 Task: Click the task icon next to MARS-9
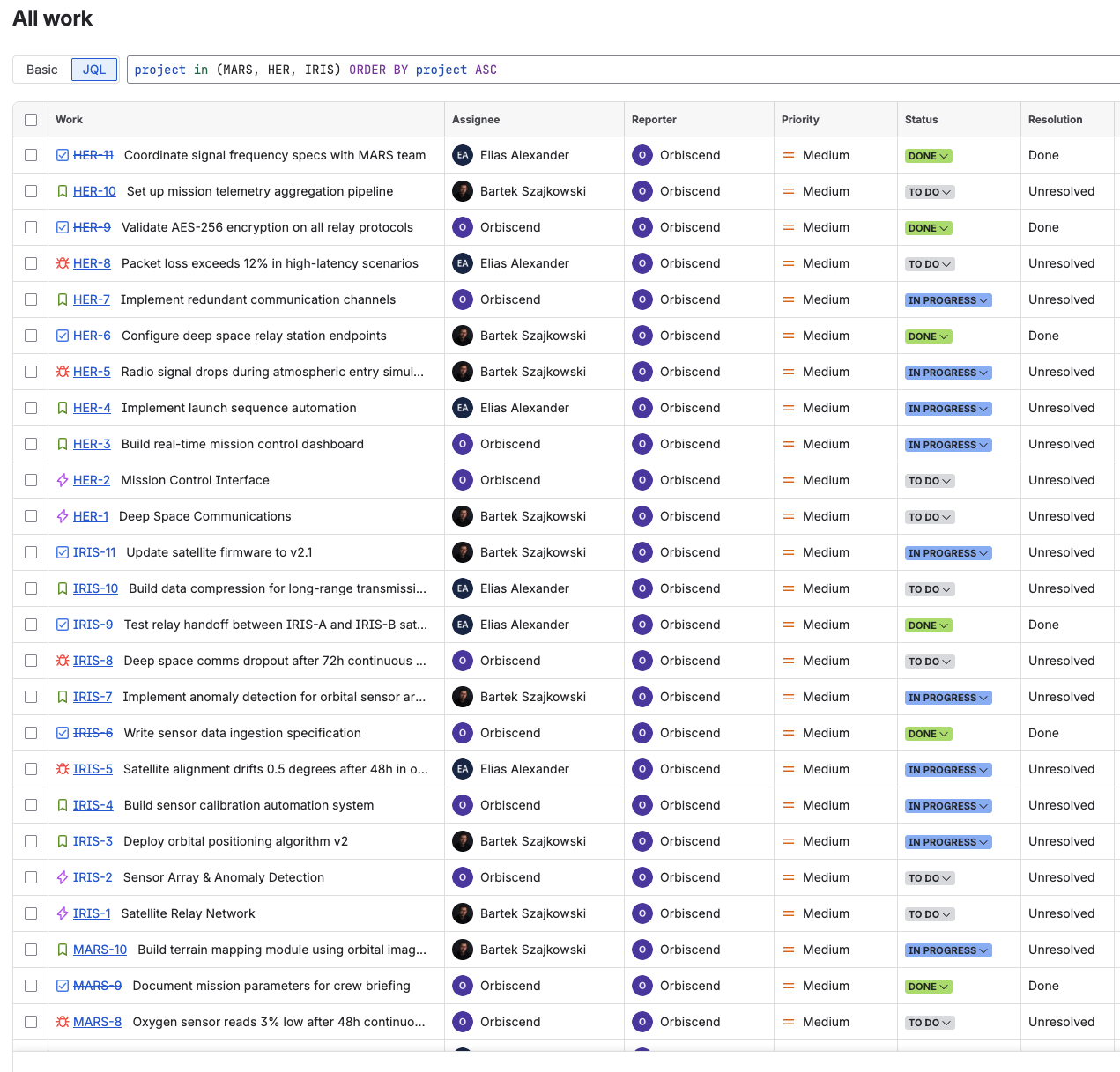point(63,986)
